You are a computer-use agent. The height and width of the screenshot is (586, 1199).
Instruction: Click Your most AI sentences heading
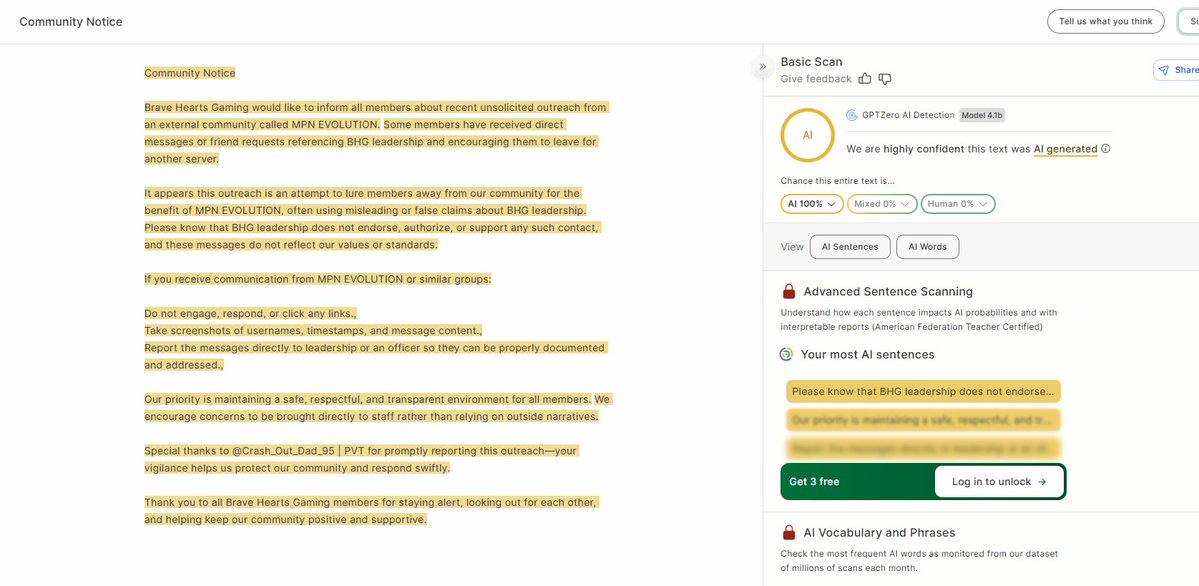click(867, 354)
